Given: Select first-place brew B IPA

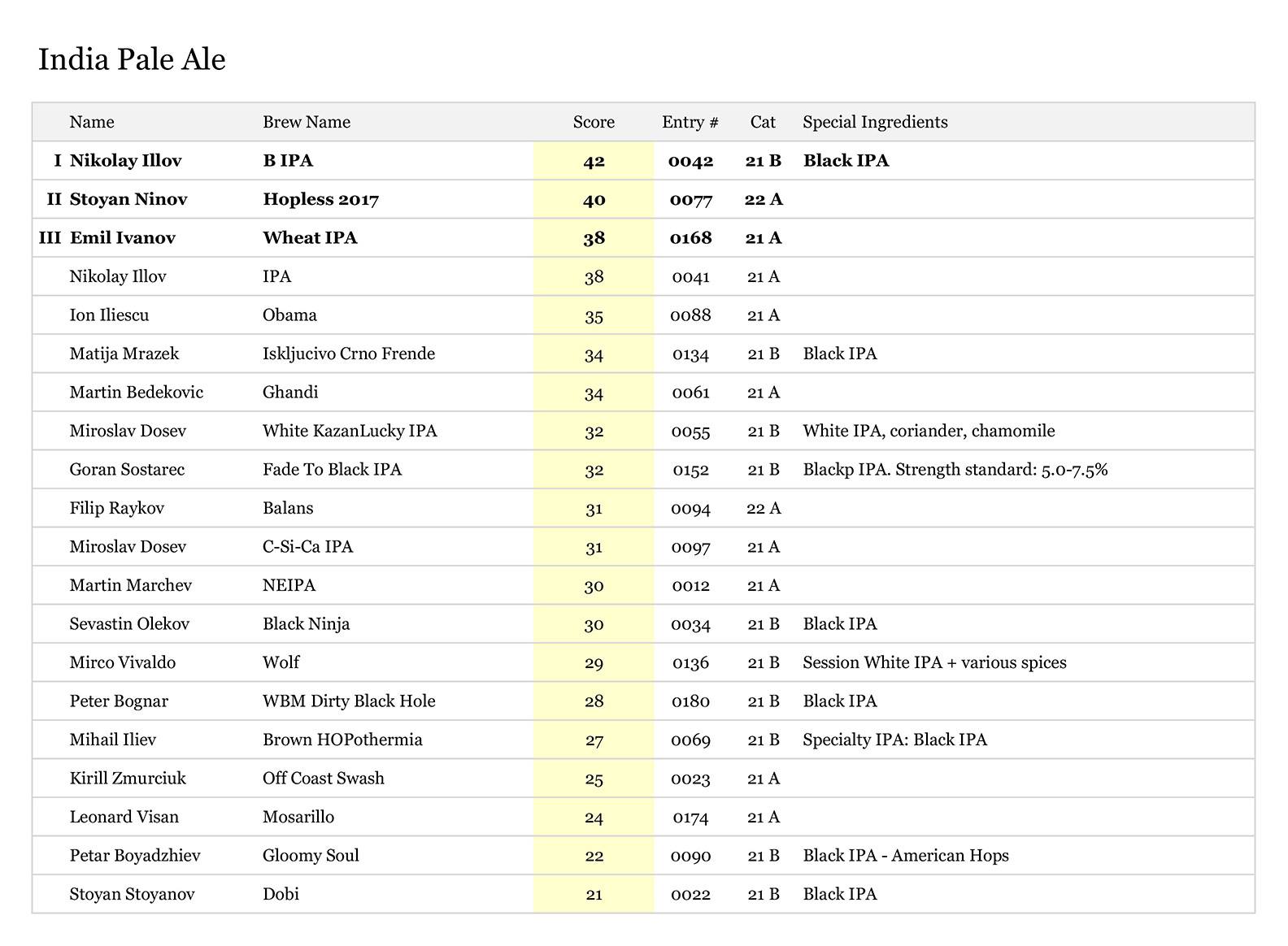Looking at the screenshot, I should click(288, 161).
